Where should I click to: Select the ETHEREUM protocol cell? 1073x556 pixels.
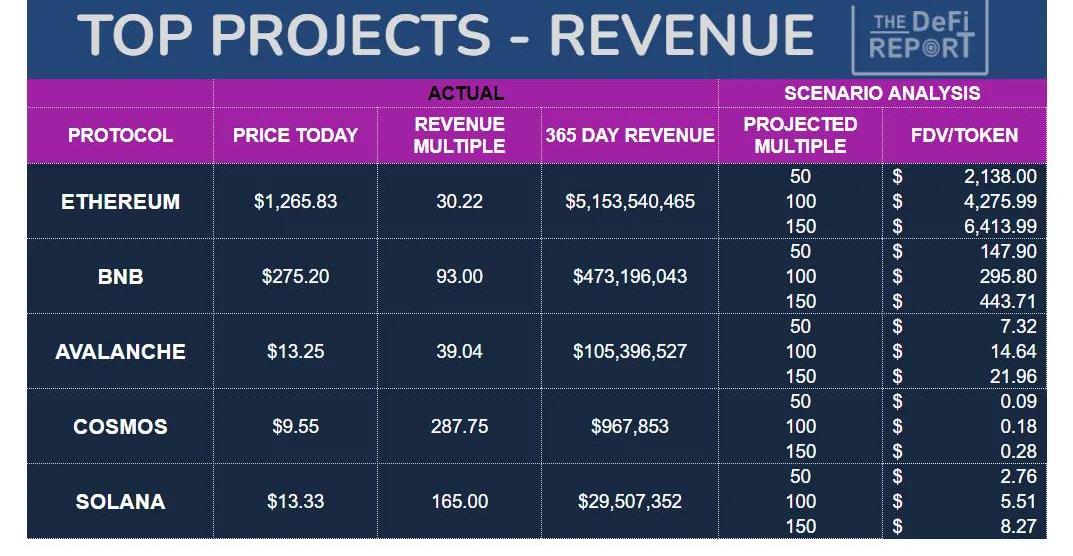coord(120,201)
